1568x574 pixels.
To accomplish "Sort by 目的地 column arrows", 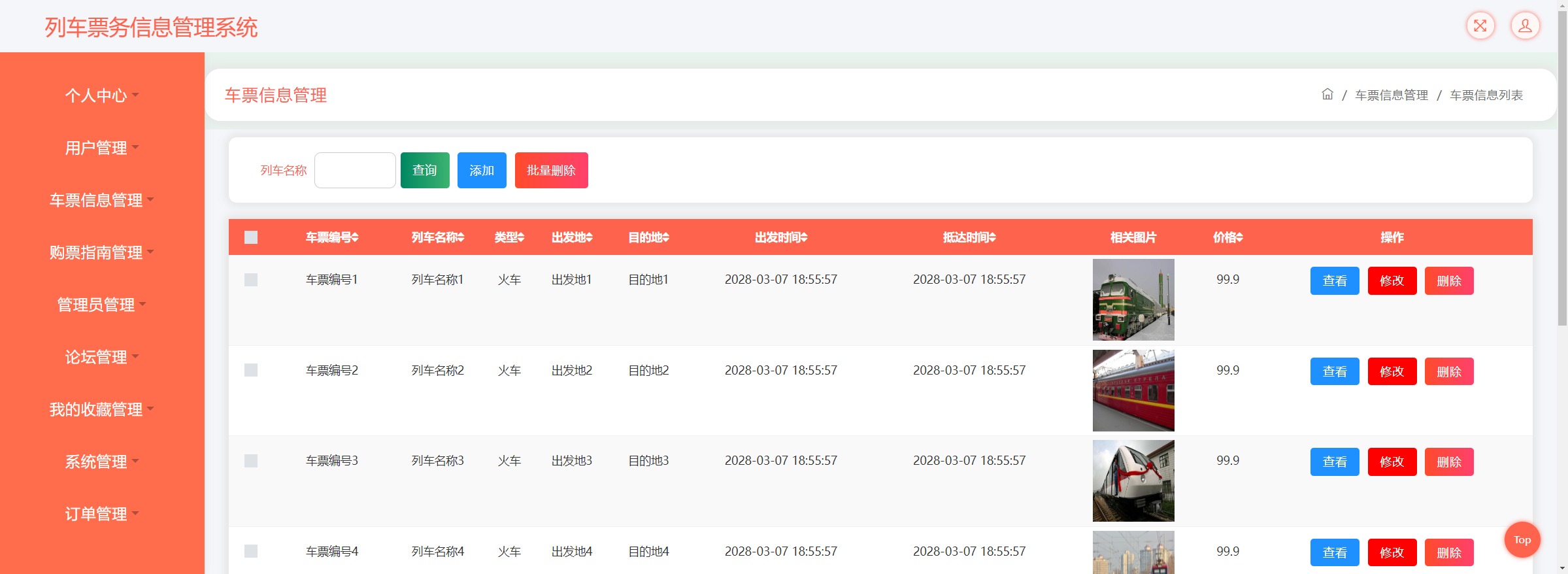I will tap(665, 237).
